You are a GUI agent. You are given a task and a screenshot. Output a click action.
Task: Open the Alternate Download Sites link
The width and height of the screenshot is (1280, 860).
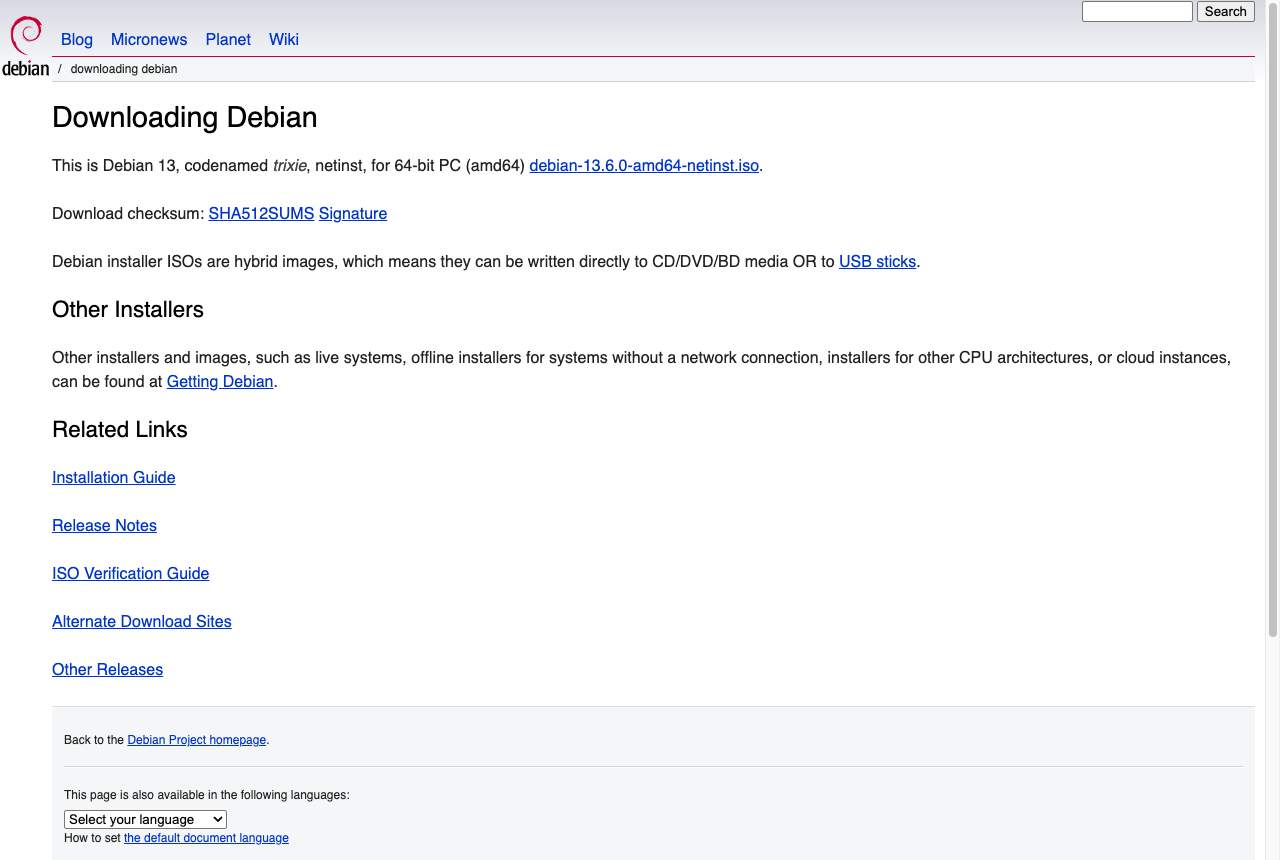pyautogui.click(x=142, y=621)
